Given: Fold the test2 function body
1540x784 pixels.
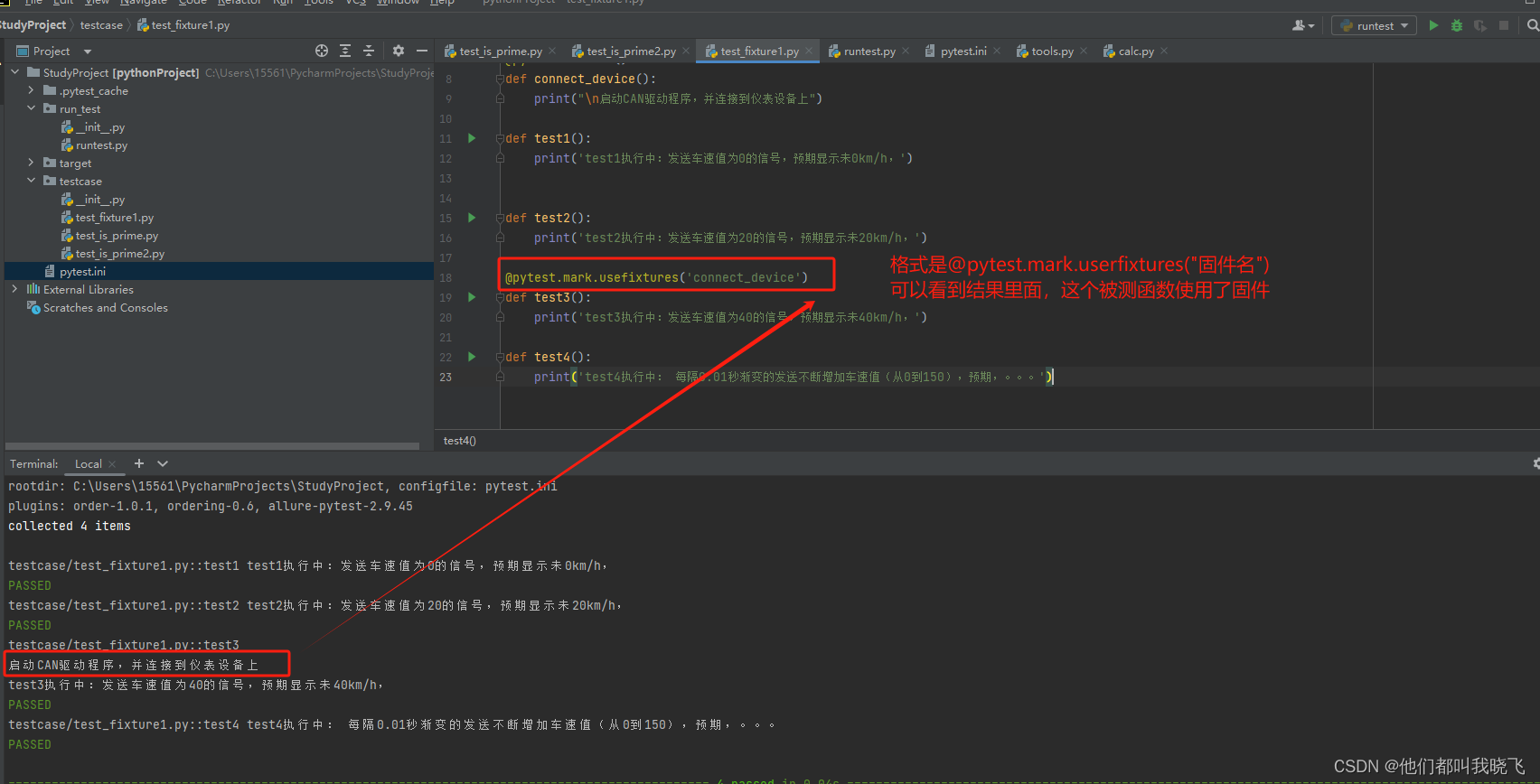Looking at the screenshot, I should coord(500,218).
